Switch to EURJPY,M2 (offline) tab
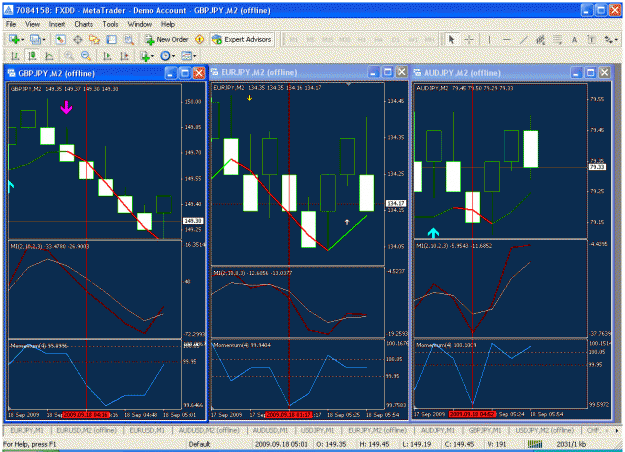Viewport: 625px width, 452px height. pos(378,430)
